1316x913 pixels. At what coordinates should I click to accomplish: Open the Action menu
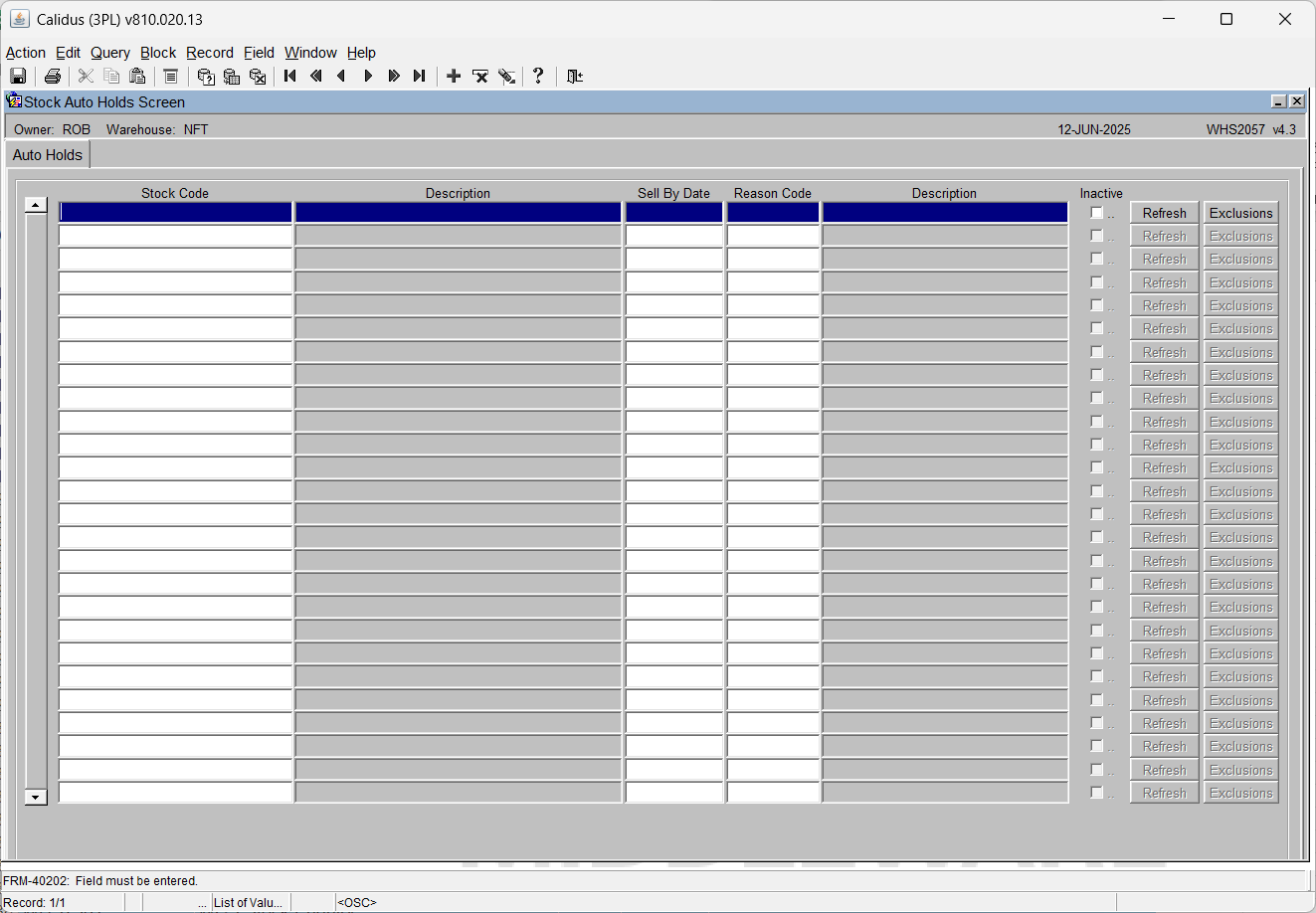pyautogui.click(x=26, y=53)
